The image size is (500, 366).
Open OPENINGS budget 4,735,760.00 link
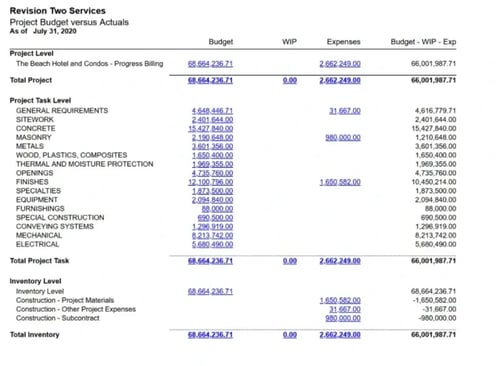click(212, 173)
